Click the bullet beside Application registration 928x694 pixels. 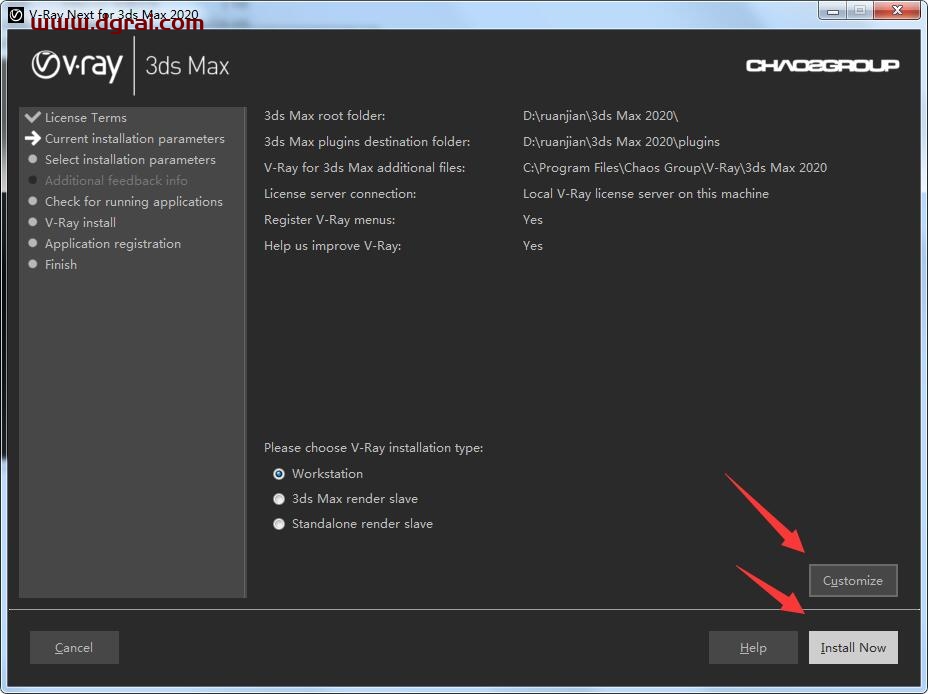point(33,243)
